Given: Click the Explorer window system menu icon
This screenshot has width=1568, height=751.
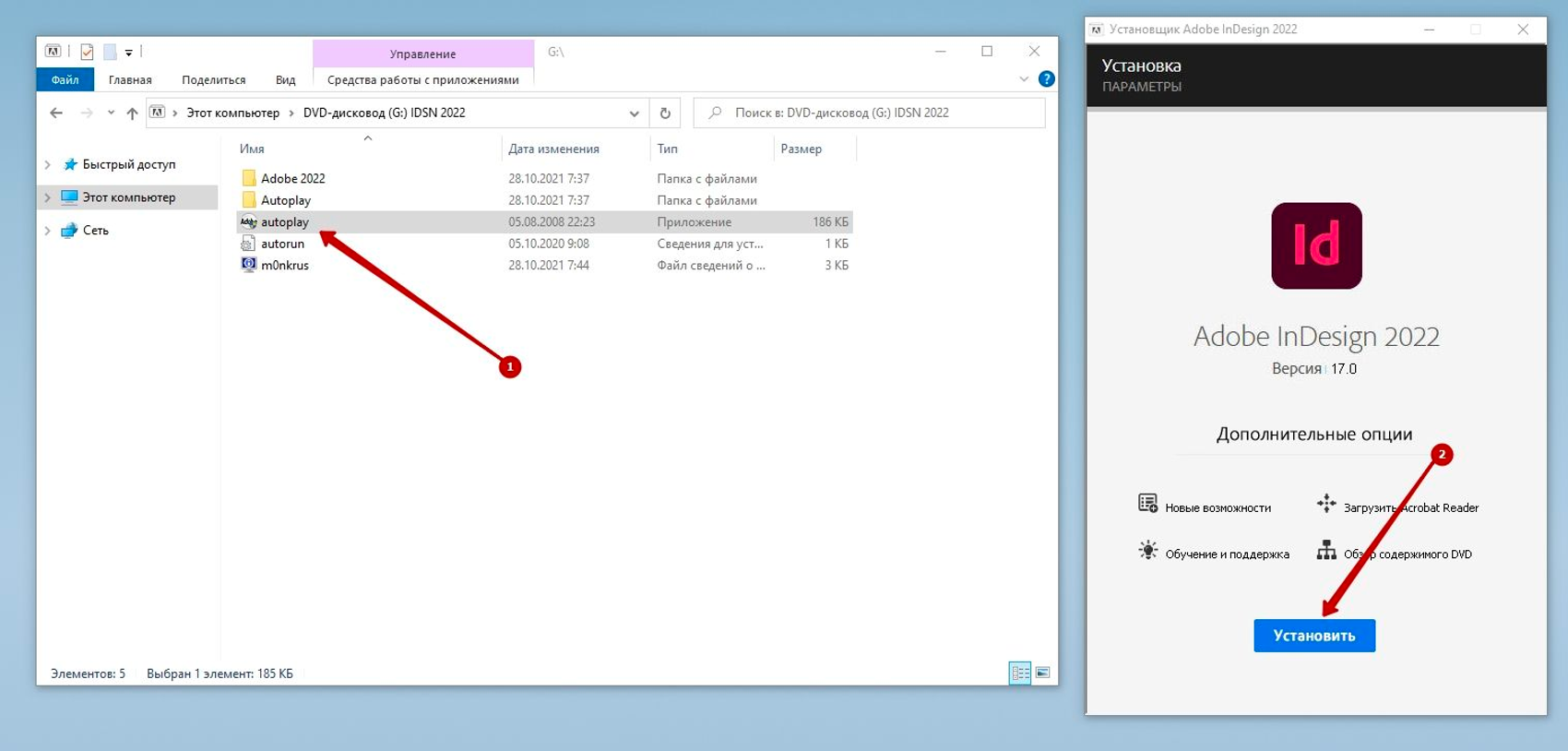Looking at the screenshot, I should coord(53,52).
